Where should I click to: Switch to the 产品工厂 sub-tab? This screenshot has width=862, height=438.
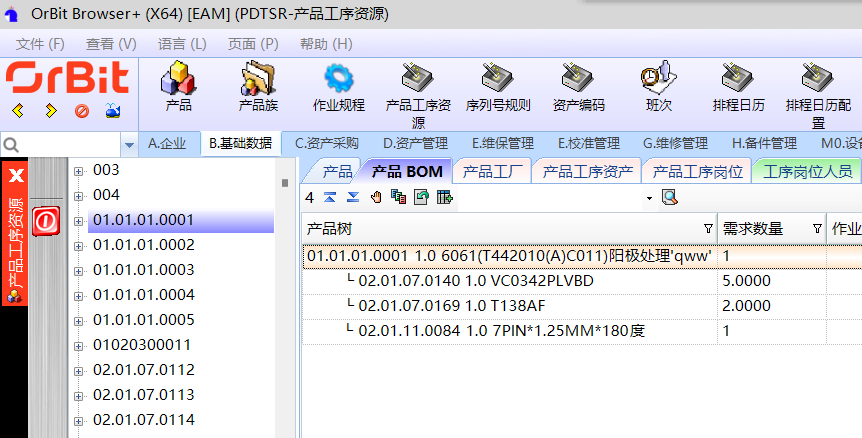tap(492, 171)
